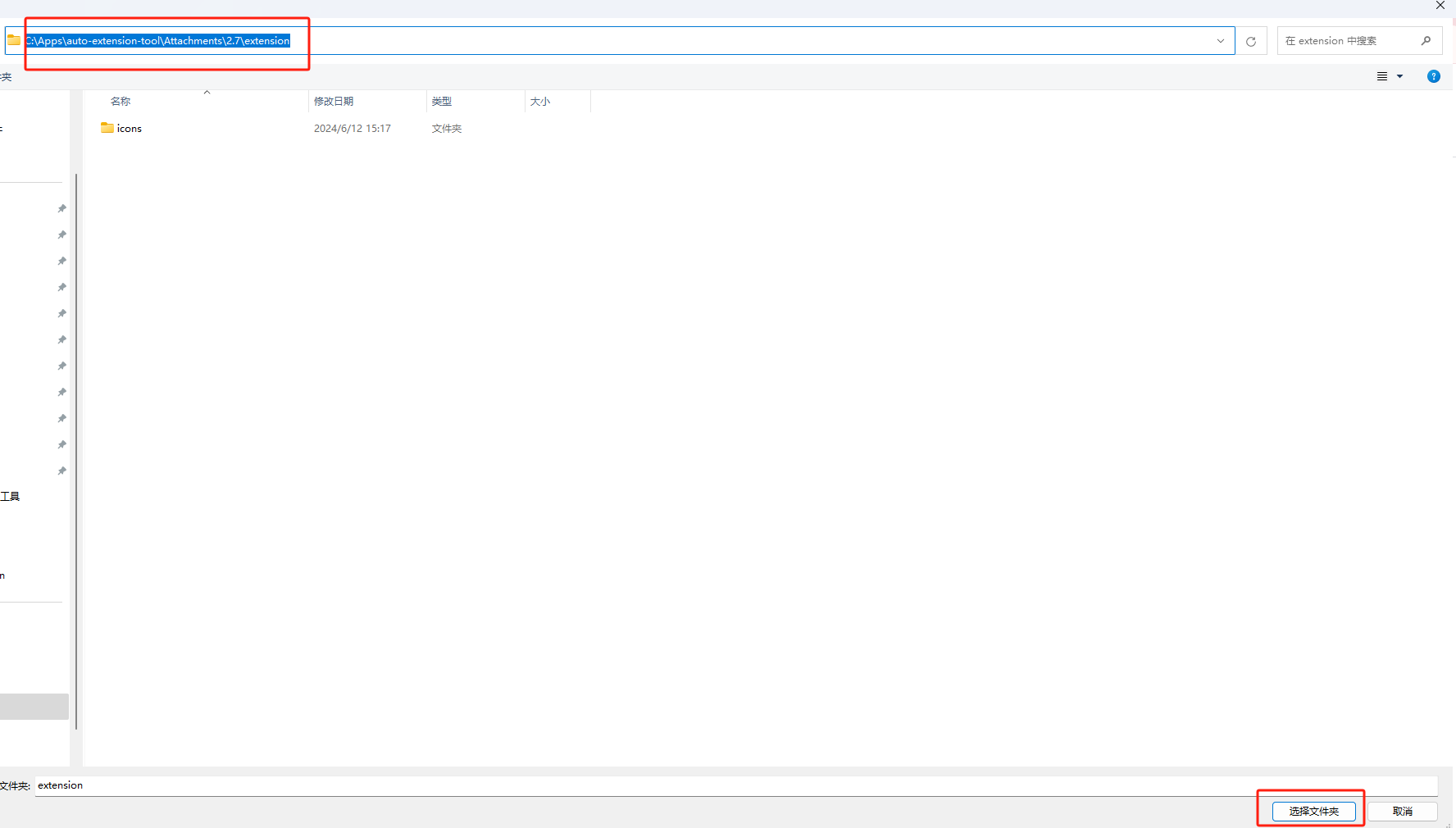Viewport: 1456px width, 828px height.
Task: Expand the address bar history dropdown
Action: 1220,41
